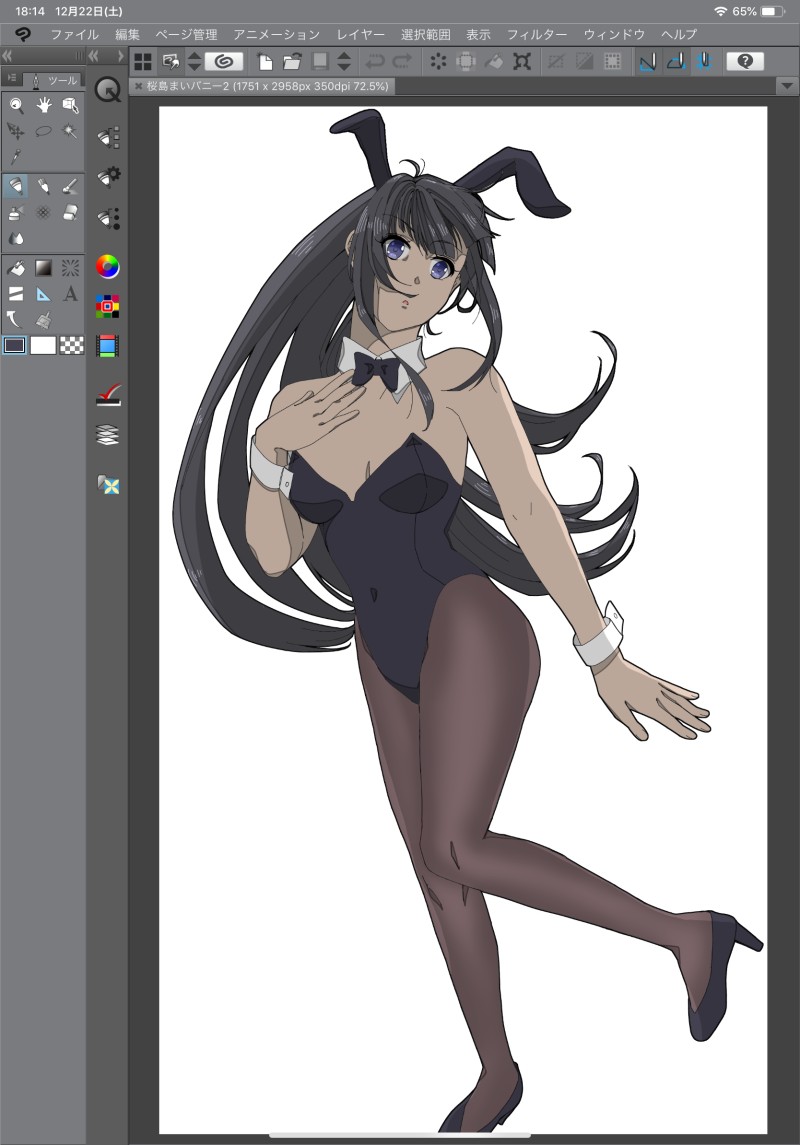Viewport: 800px width, 1145px height.
Task: Open the アニメーション menu
Action: (277, 34)
